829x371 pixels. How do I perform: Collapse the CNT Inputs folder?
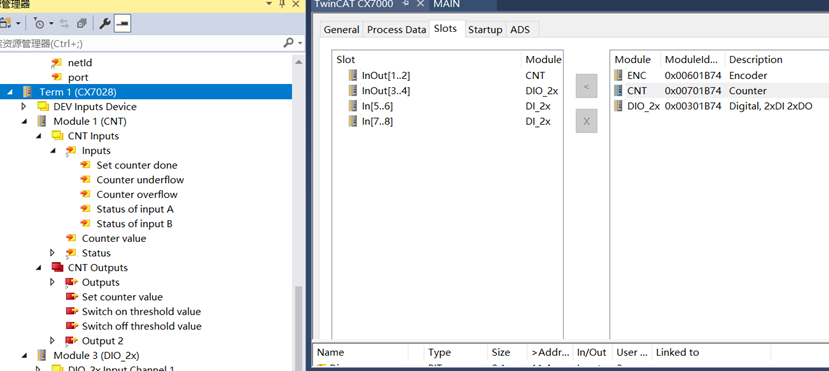tap(39, 136)
